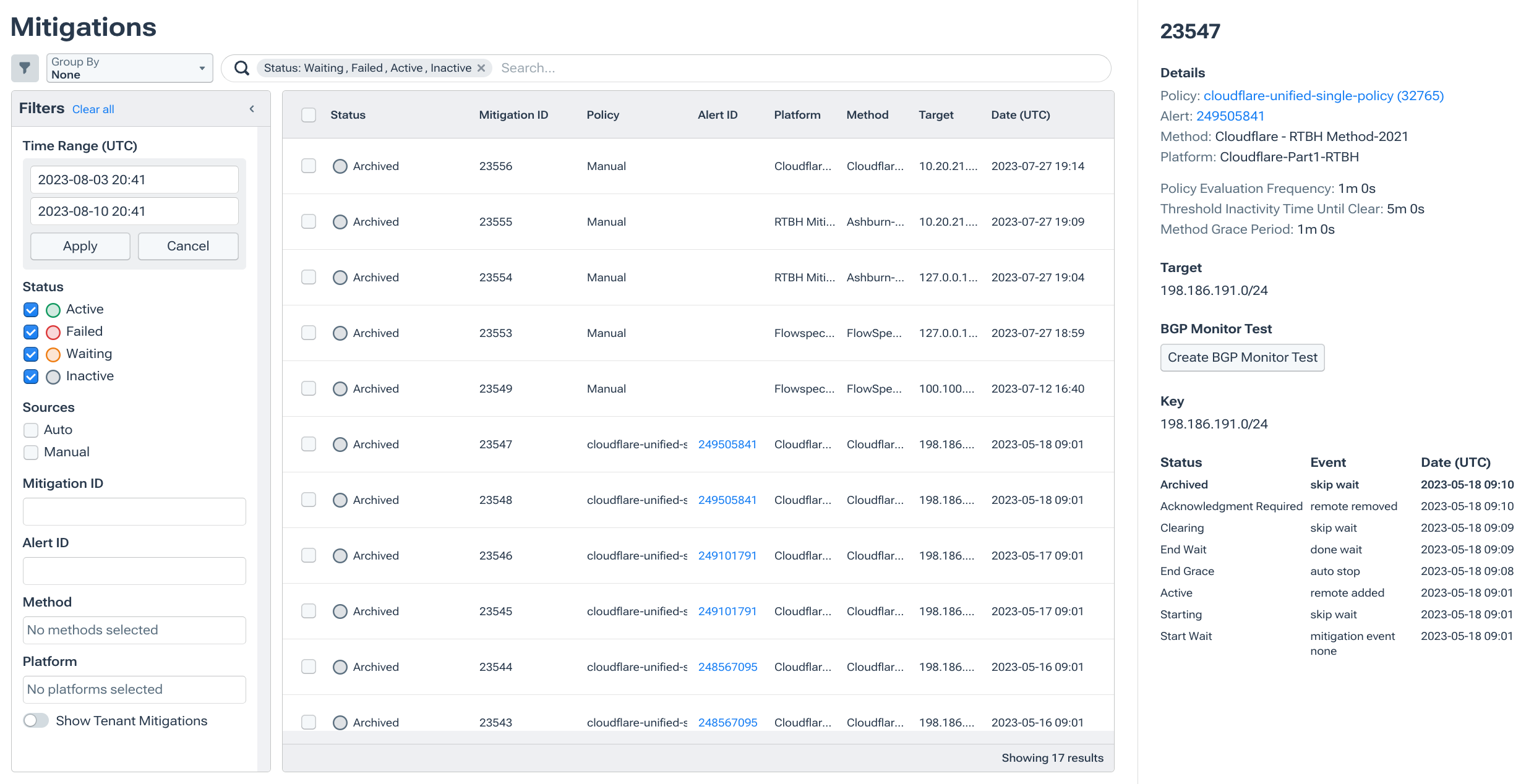
Task: Click the status circle on mitigation 23556
Action: point(340,166)
